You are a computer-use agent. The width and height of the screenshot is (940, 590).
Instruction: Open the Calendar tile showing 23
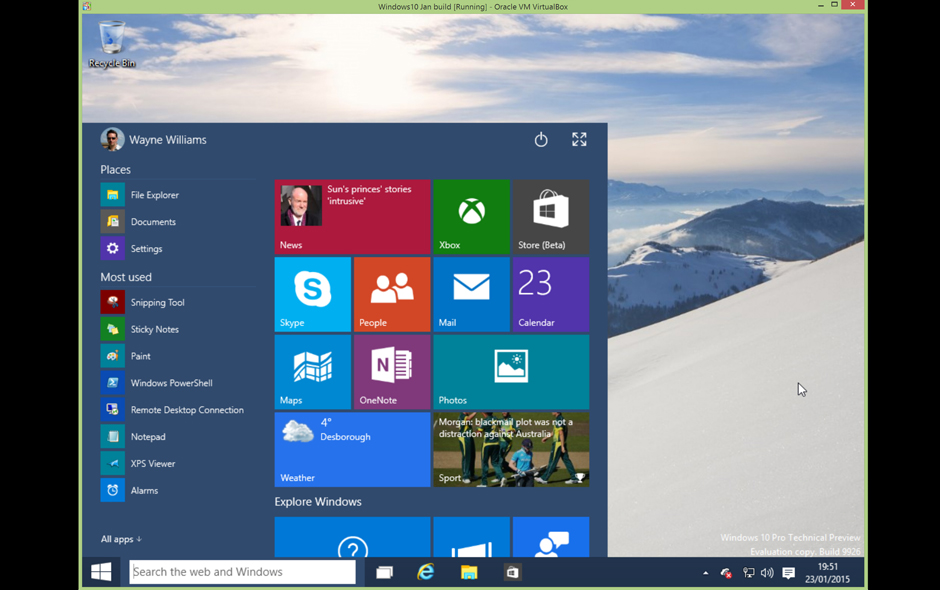tap(550, 294)
